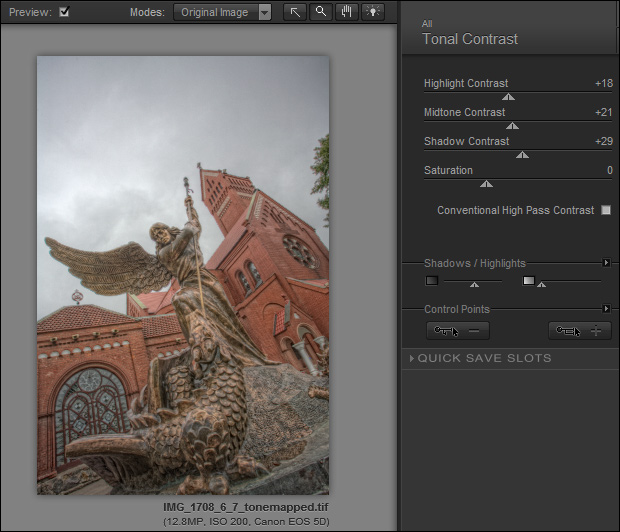This screenshot has height=532, width=620.
Task: Click the add control point button
Action: point(580,330)
